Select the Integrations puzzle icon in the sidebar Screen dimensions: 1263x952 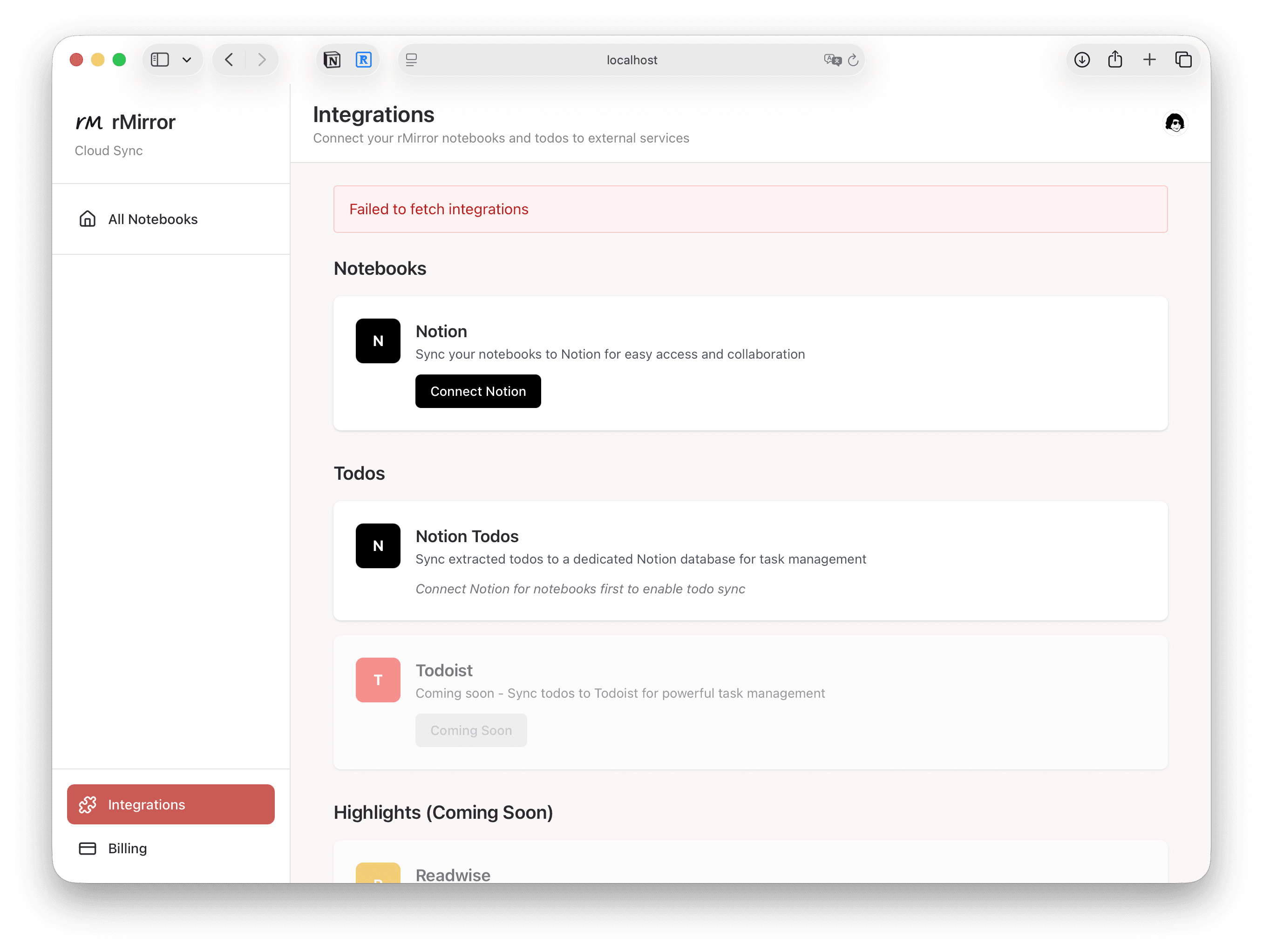click(x=88, y=805)
